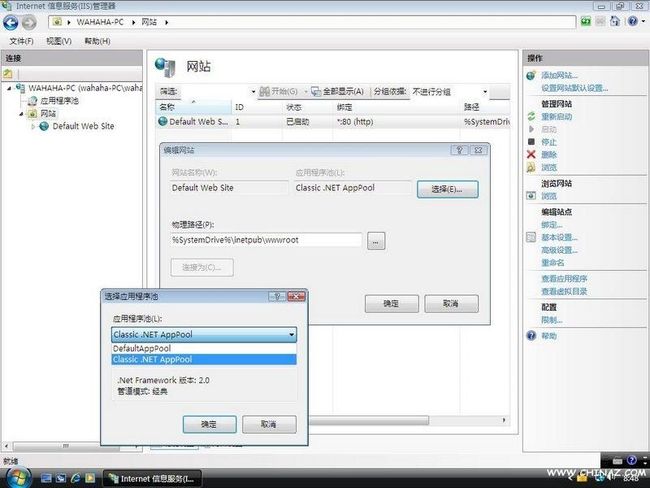Select the Default Web S... row in site list

(333, 122)
